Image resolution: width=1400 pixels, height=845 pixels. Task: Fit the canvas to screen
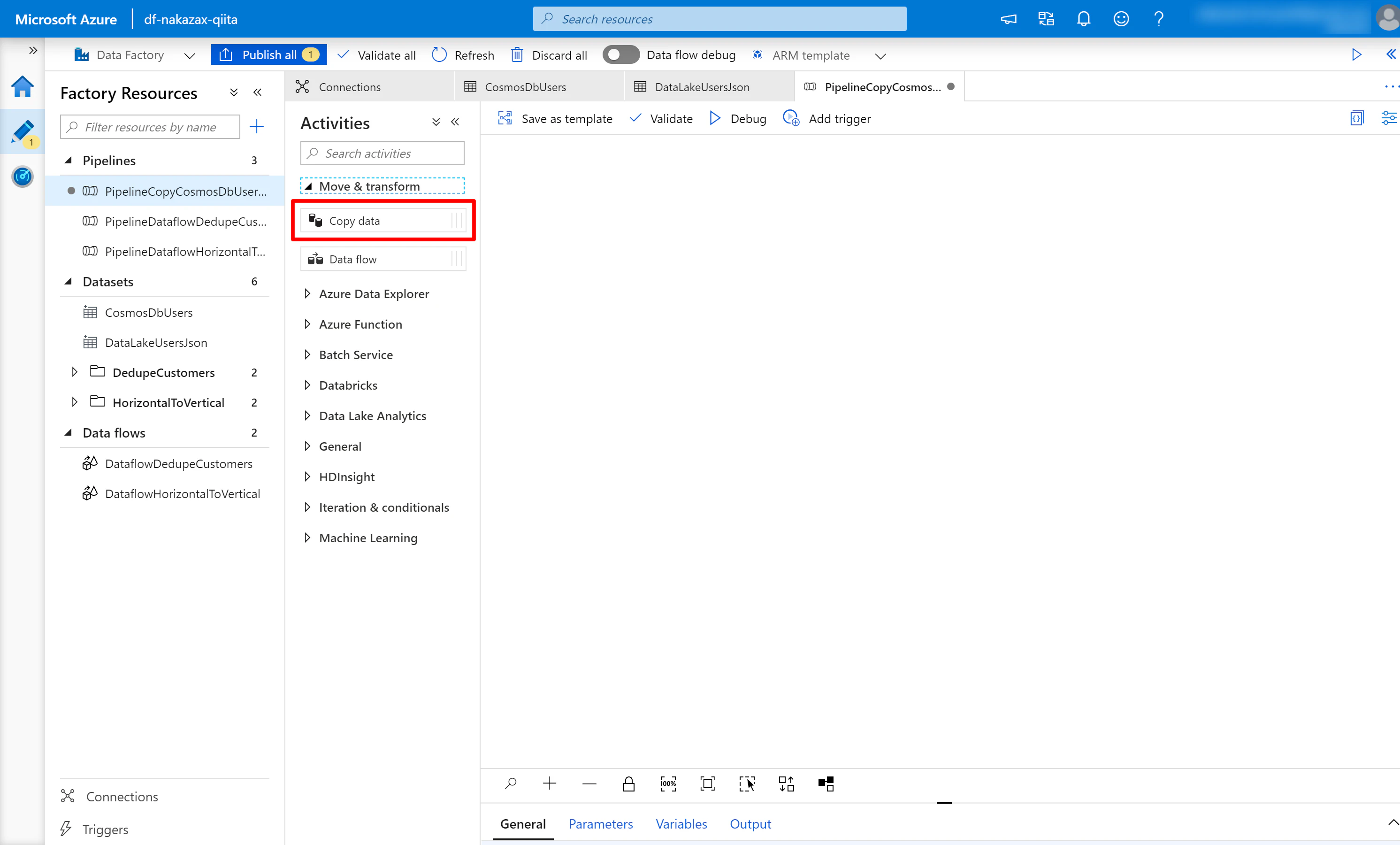pos(707,784)
